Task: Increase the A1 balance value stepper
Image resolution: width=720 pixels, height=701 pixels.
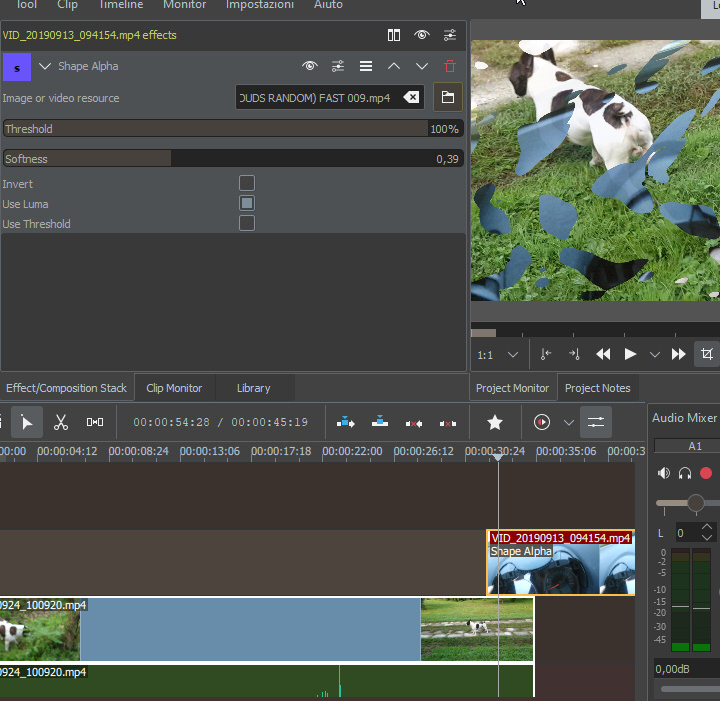Action: coord(707,527)
